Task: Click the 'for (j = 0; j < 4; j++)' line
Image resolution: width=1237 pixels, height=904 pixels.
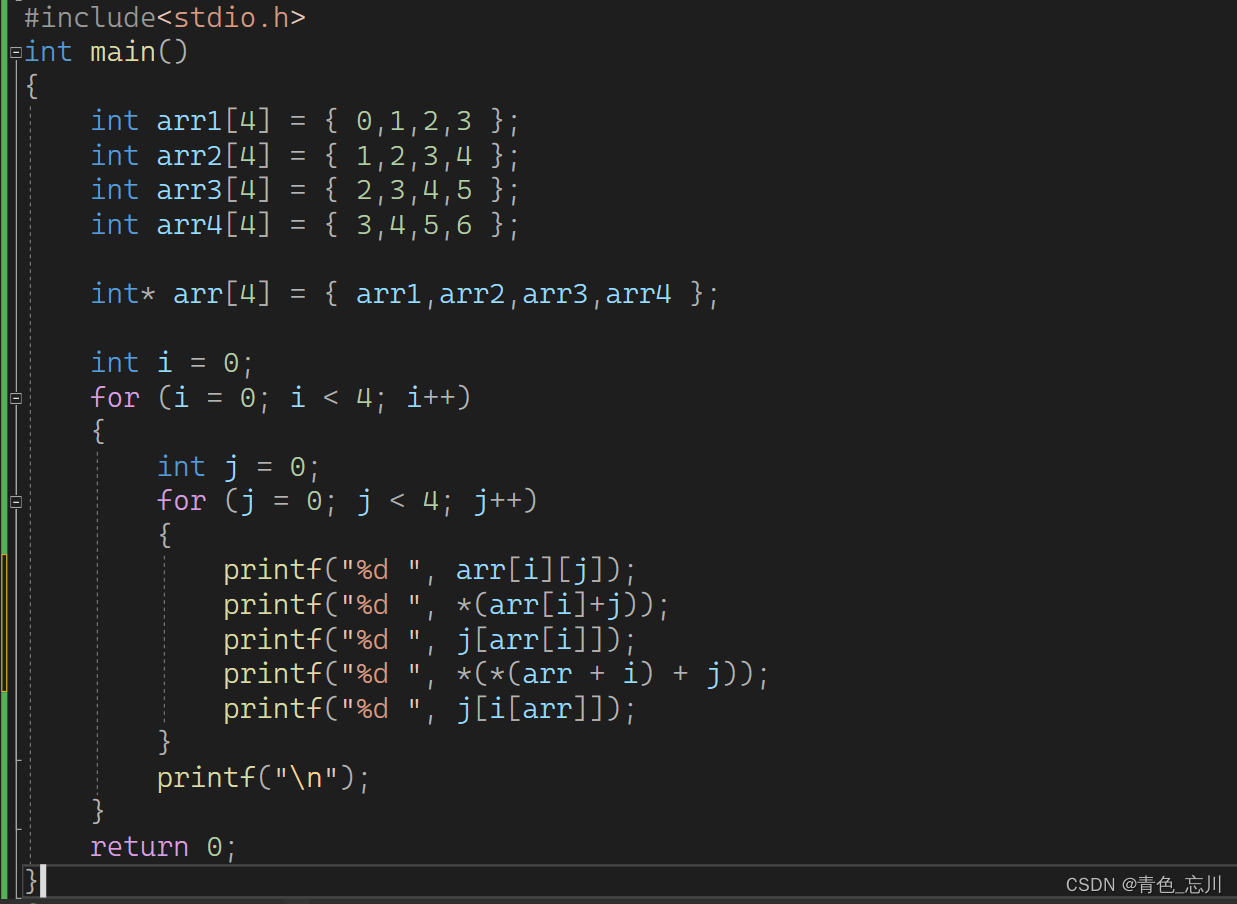Action: coord(348,501)
